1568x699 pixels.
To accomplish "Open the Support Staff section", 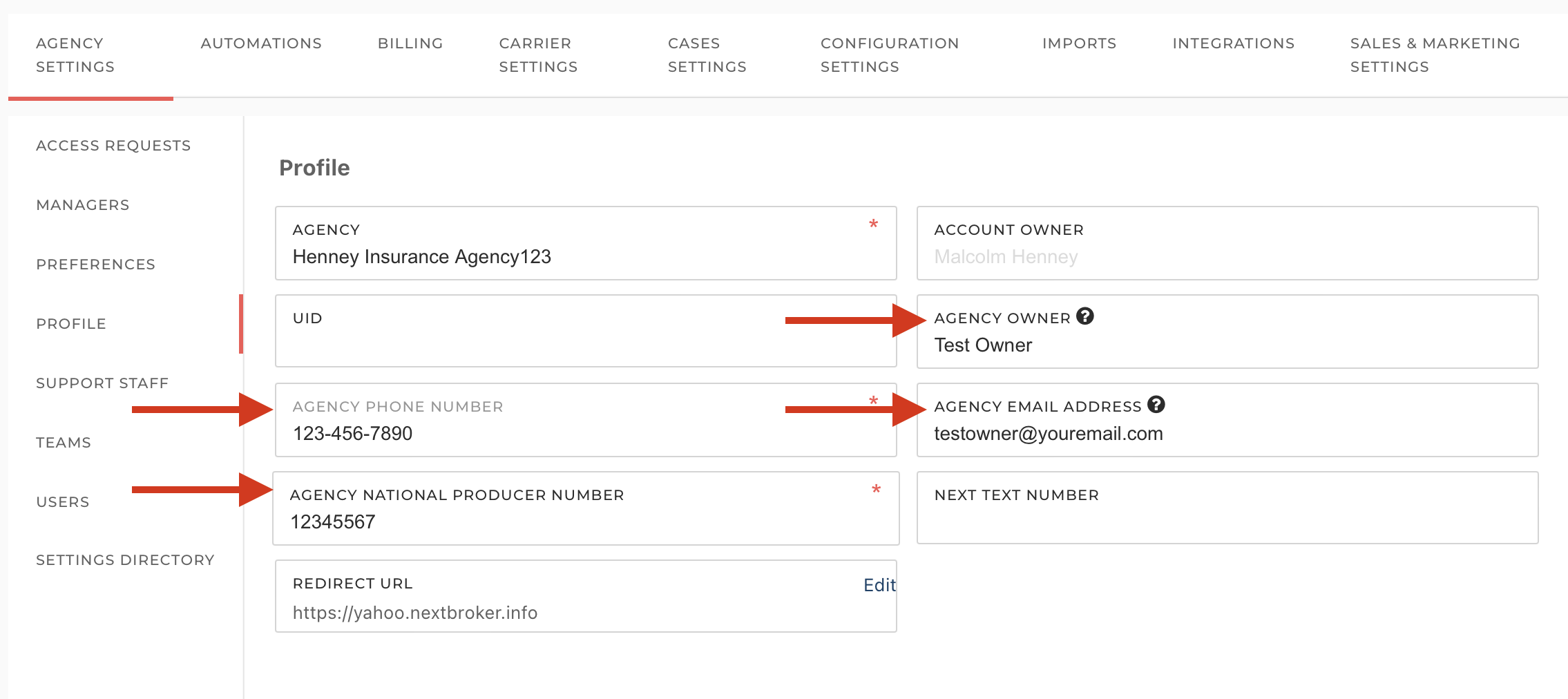I will coord(102,383).
